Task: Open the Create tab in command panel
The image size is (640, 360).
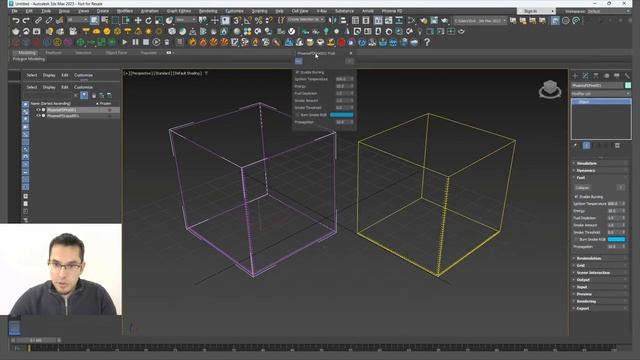Action: (575, 76)
